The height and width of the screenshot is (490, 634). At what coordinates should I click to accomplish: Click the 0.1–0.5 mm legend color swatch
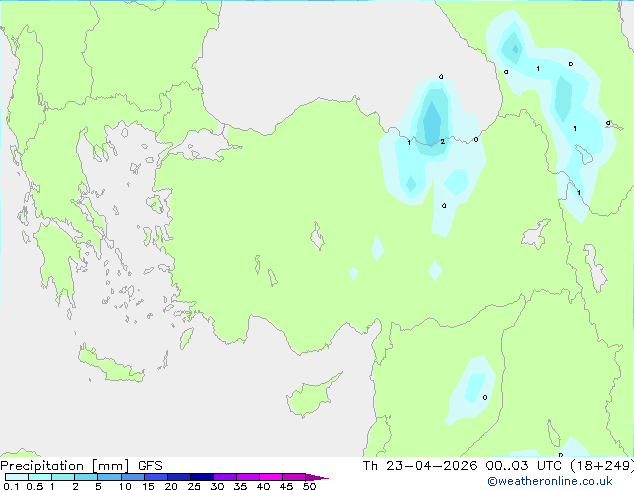17,477
